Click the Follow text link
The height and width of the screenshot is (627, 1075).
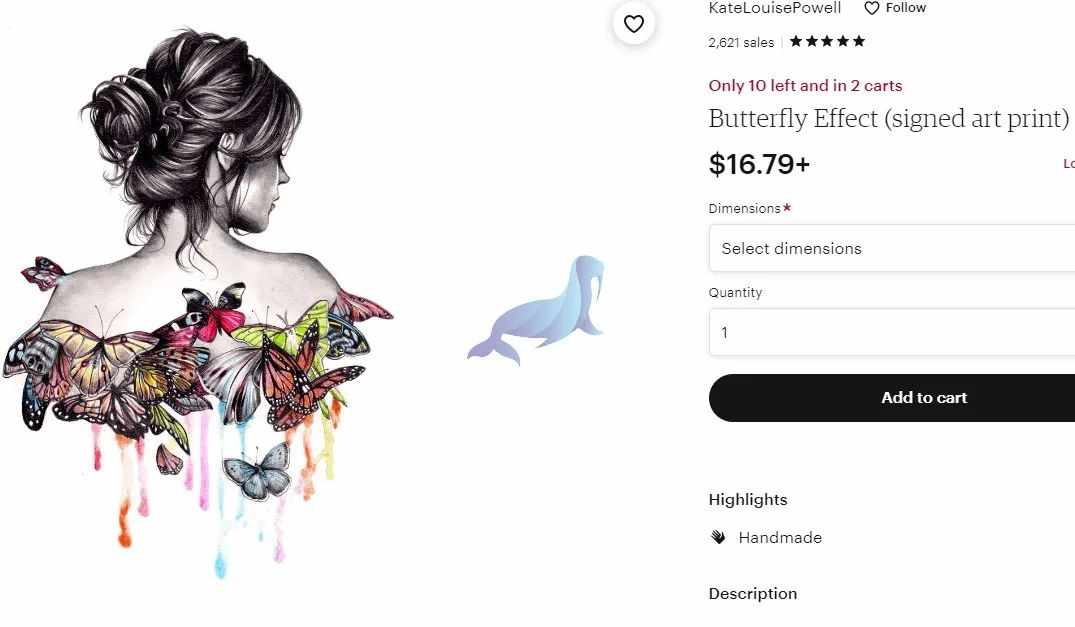[x=905, y=8]
